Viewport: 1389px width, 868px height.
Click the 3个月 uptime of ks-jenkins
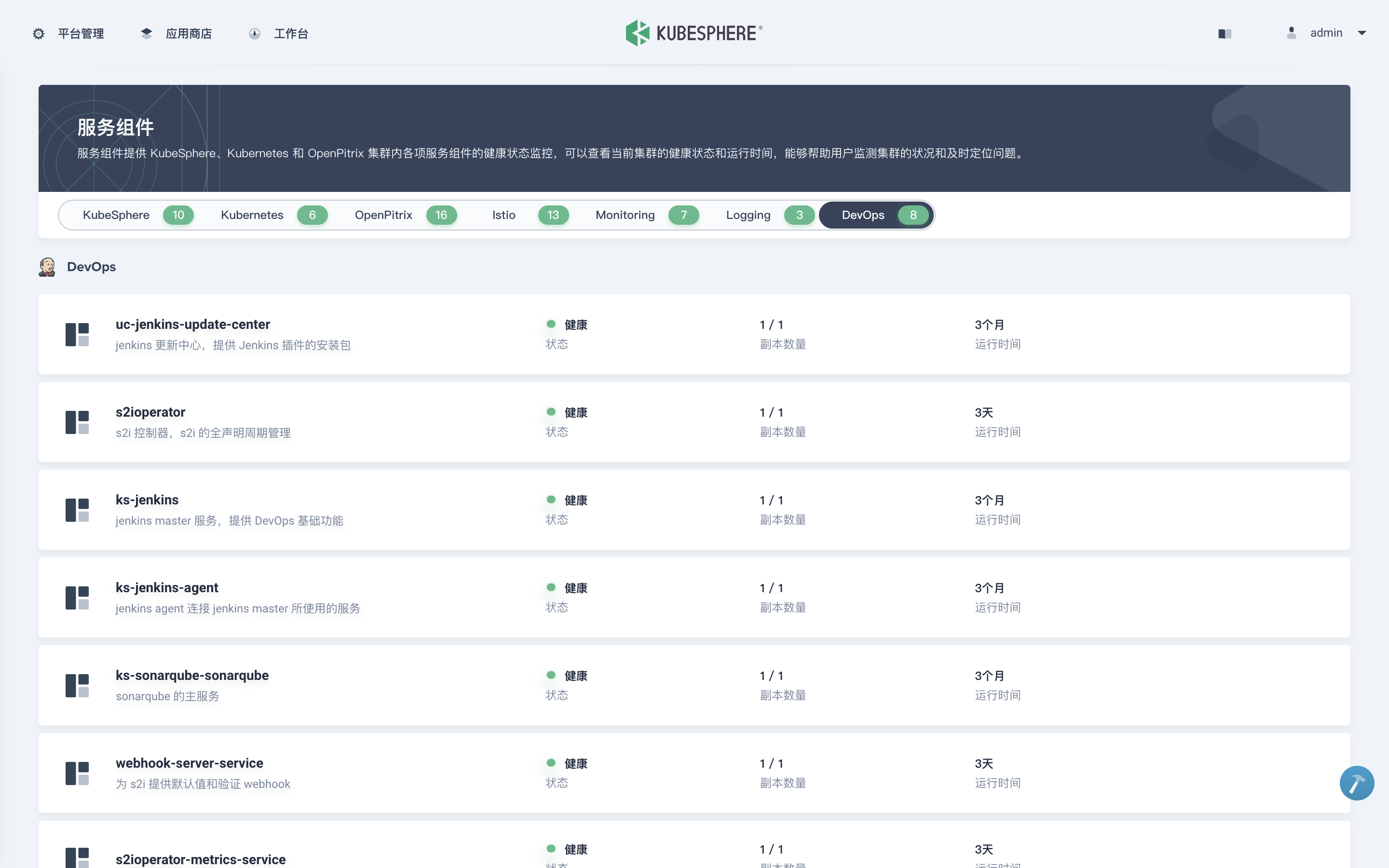(990, 501)
